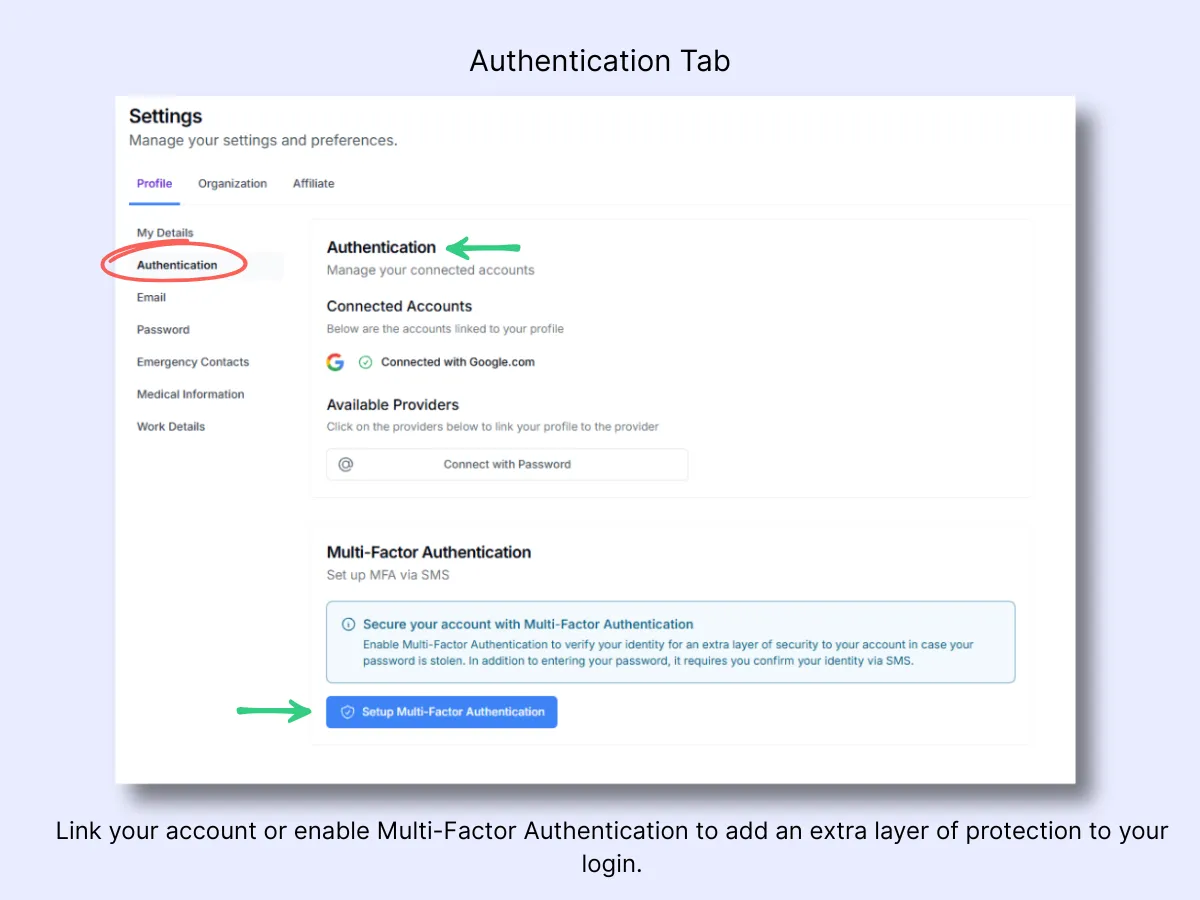Click Setup Multi-Factor Authentication
The height and width of the screenshot is (900, 1200).
441,712
